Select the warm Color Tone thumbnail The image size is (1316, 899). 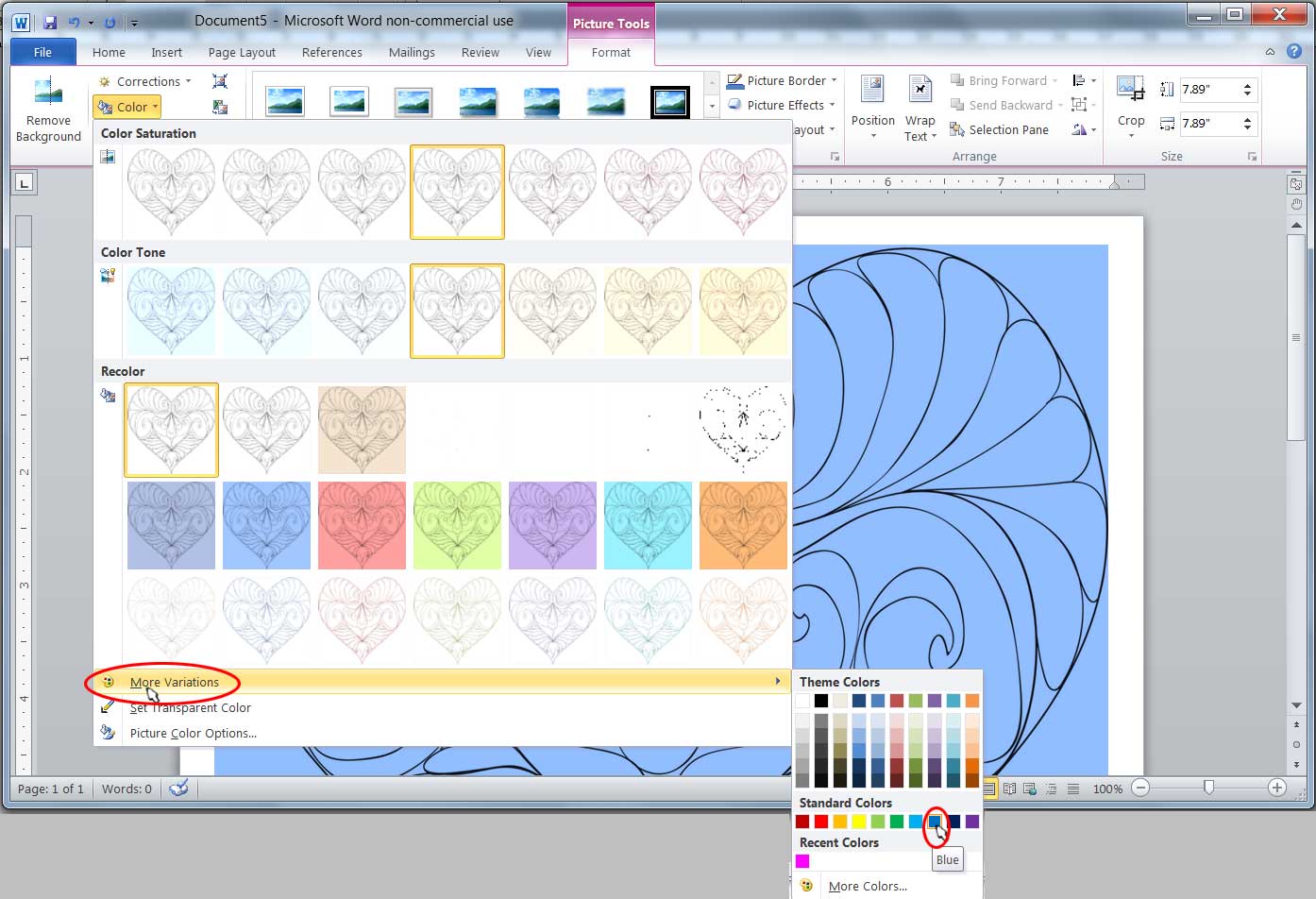743,312
